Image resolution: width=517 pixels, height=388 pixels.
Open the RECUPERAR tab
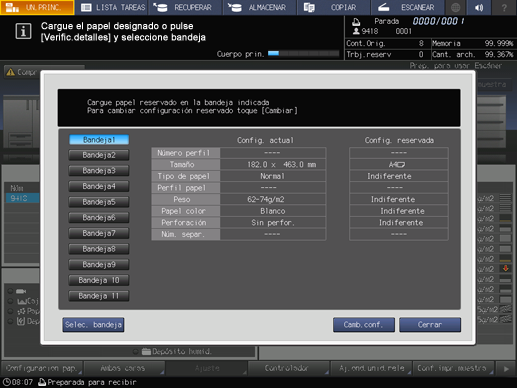185,7
